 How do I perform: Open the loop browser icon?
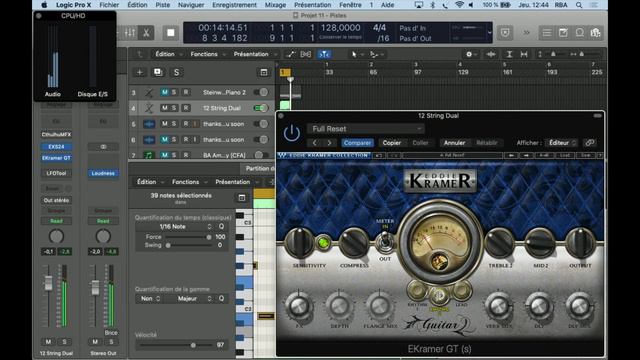(580, 33)
